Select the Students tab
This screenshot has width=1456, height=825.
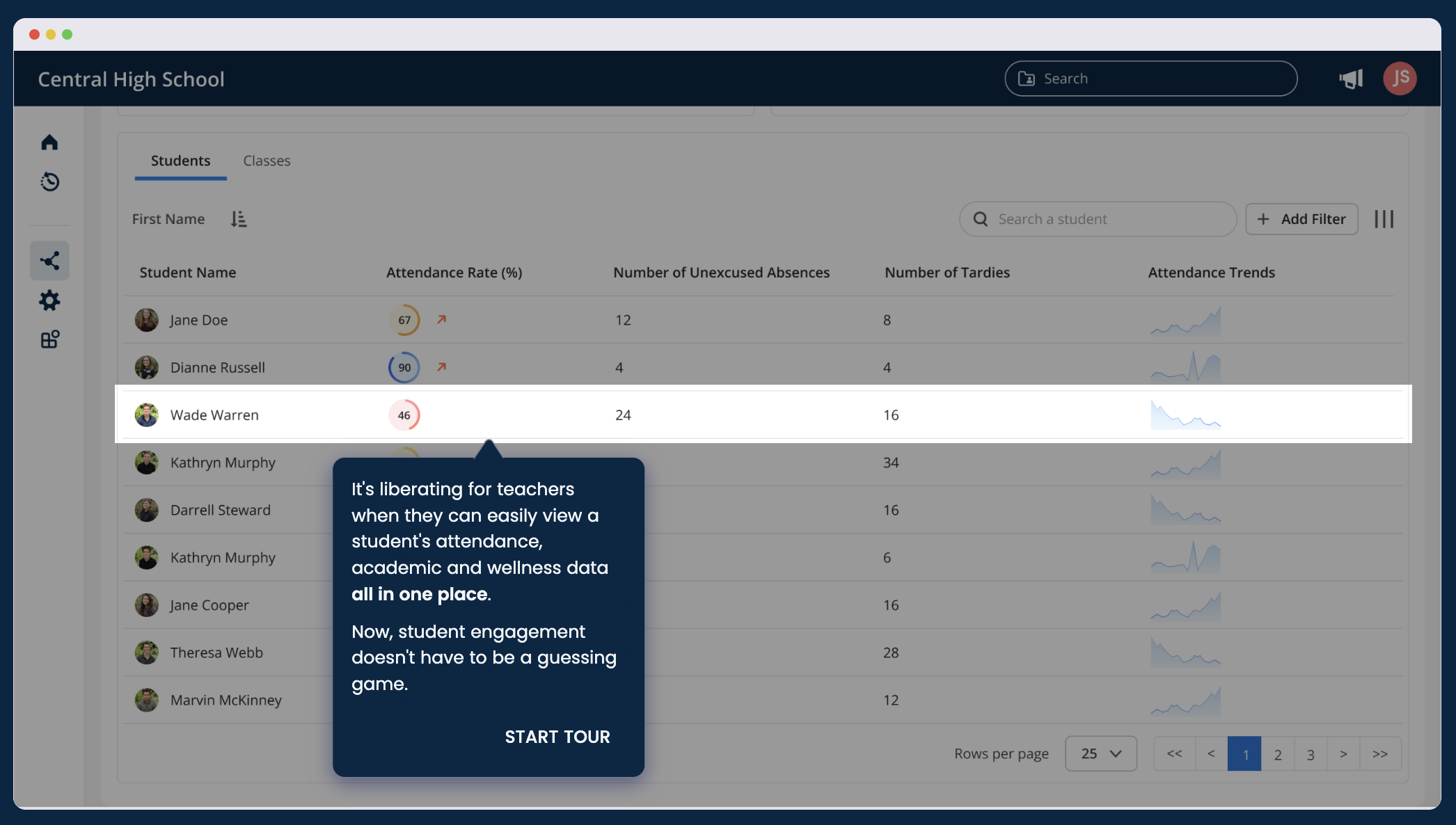coord(180,161)
